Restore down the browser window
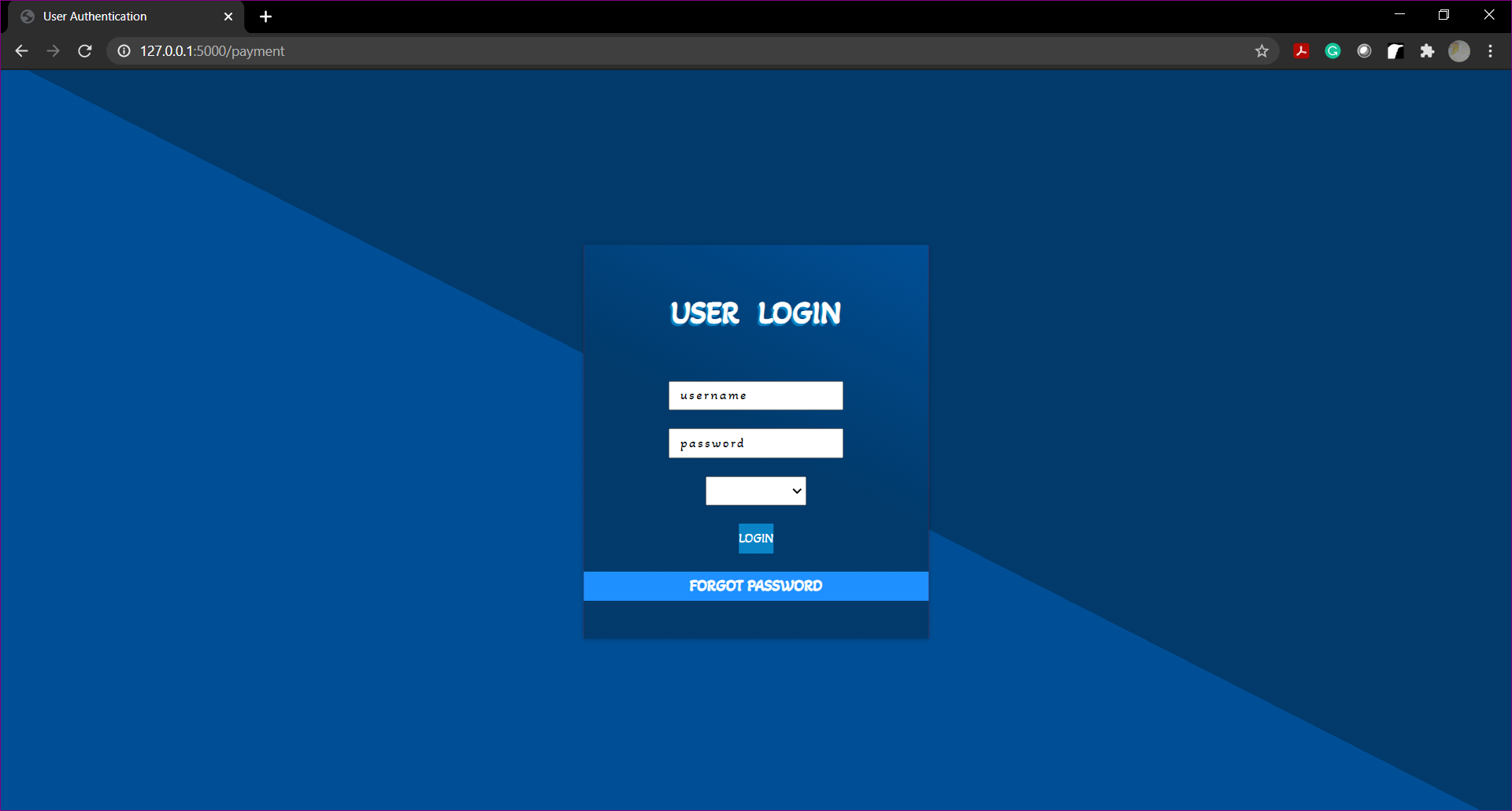1512x811 pixels. tap(1443, 15)
